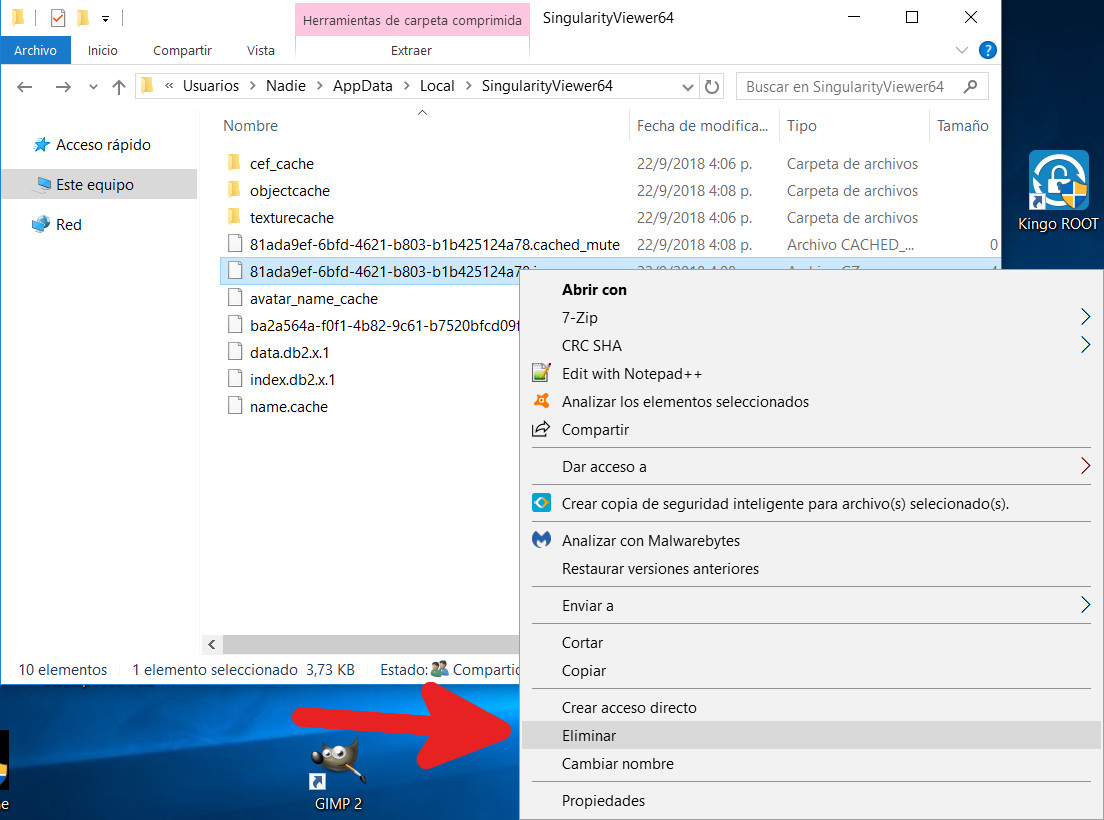Open Windows Help question mark icon
The height and width of the screenshot is (820, 1104).
point(987,50)
